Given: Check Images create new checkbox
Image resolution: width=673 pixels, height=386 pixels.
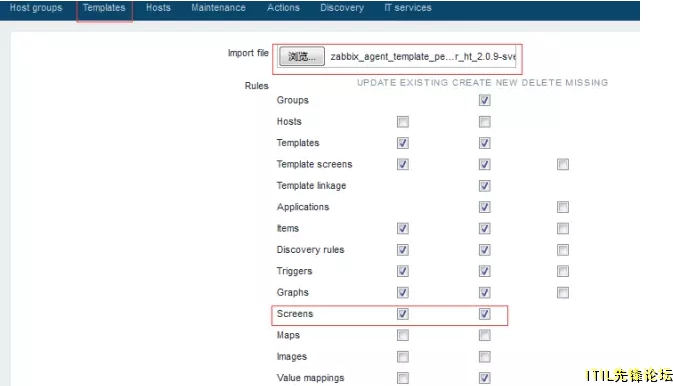Looking at the screenshot, I should 485,357.
